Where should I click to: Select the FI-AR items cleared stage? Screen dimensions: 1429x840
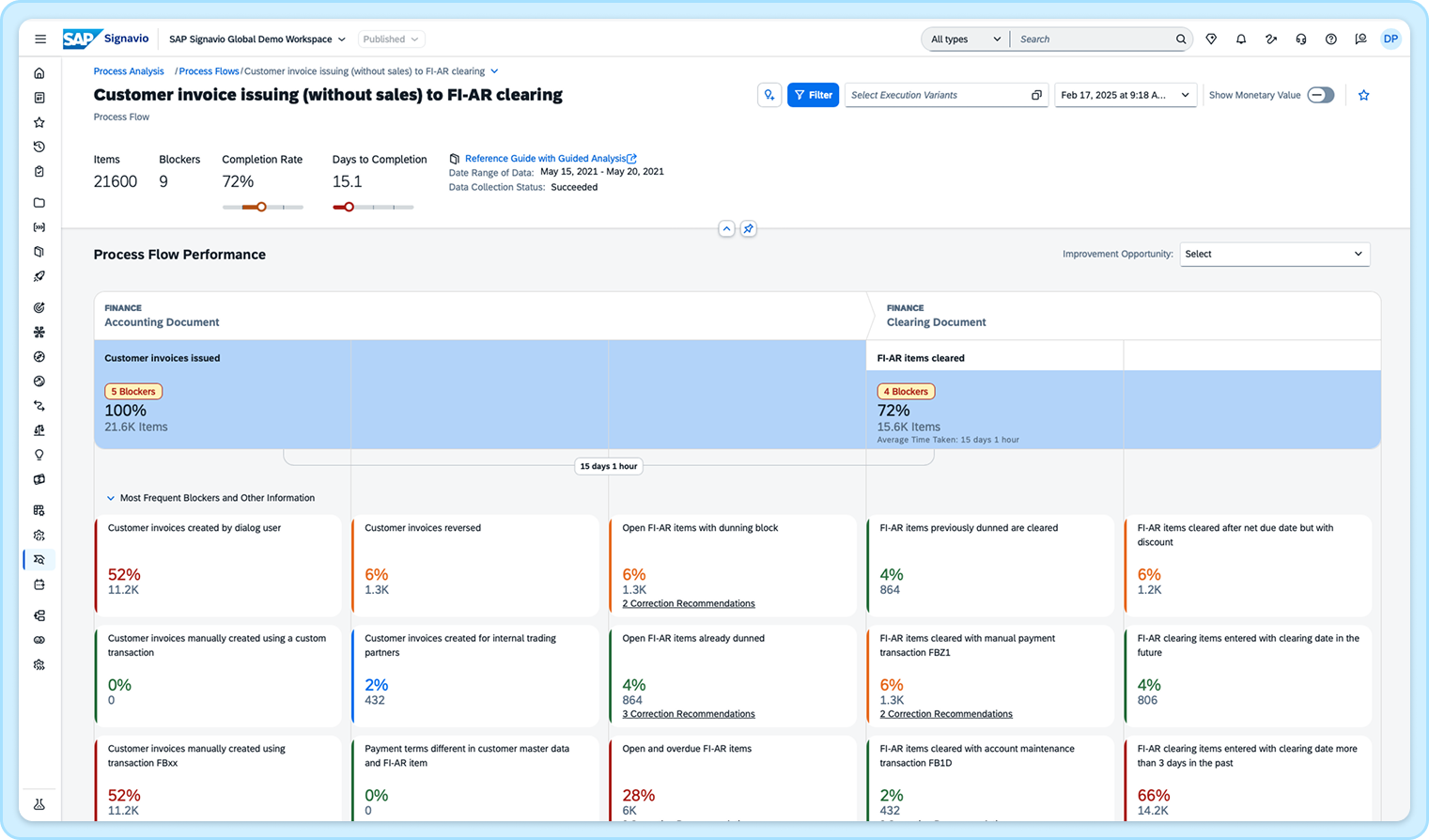point(1123,395)
